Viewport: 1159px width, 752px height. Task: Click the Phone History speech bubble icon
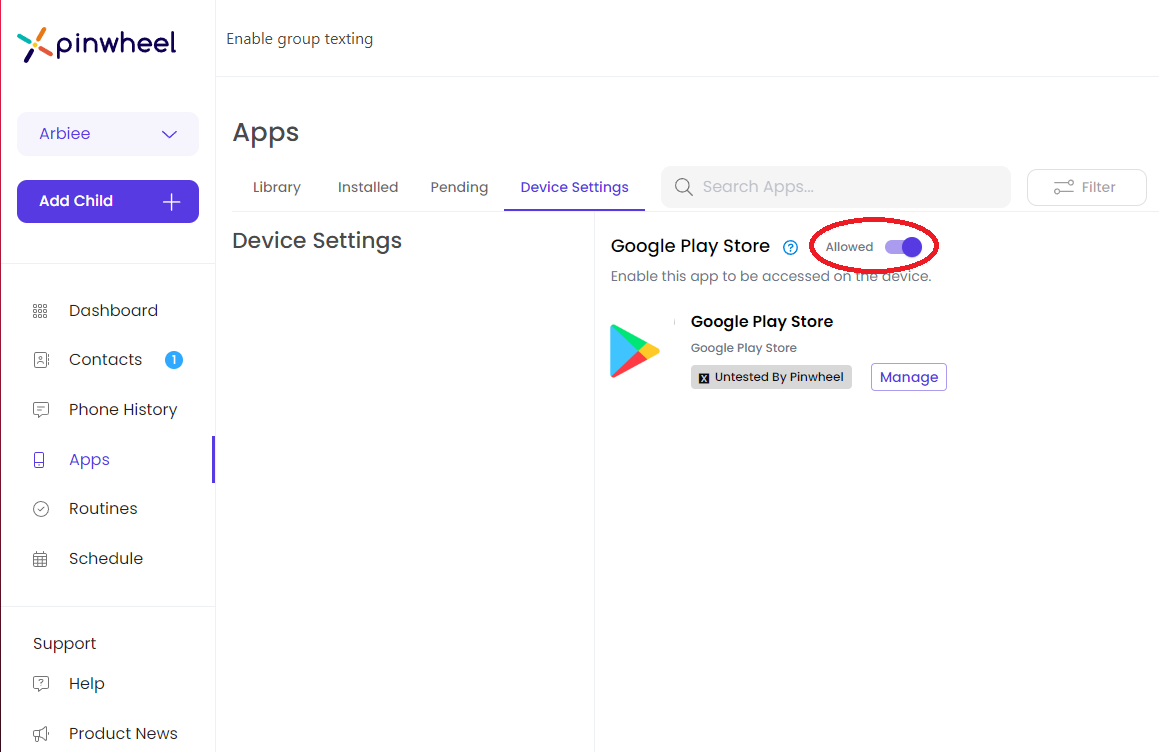pyautogui.click(x=40, y=409)
